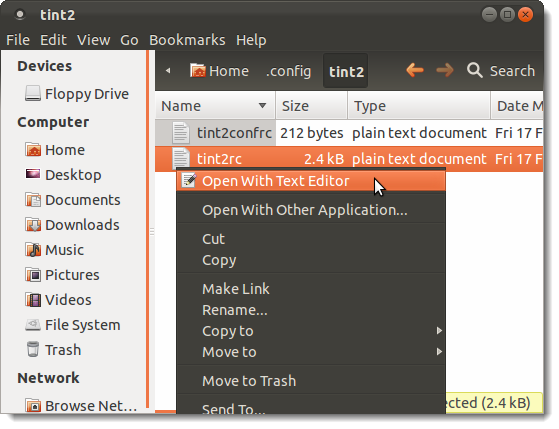Click the 2.4 kB size cell
Viewport: 559px width, 429px height.
click(x=324, y=159)
